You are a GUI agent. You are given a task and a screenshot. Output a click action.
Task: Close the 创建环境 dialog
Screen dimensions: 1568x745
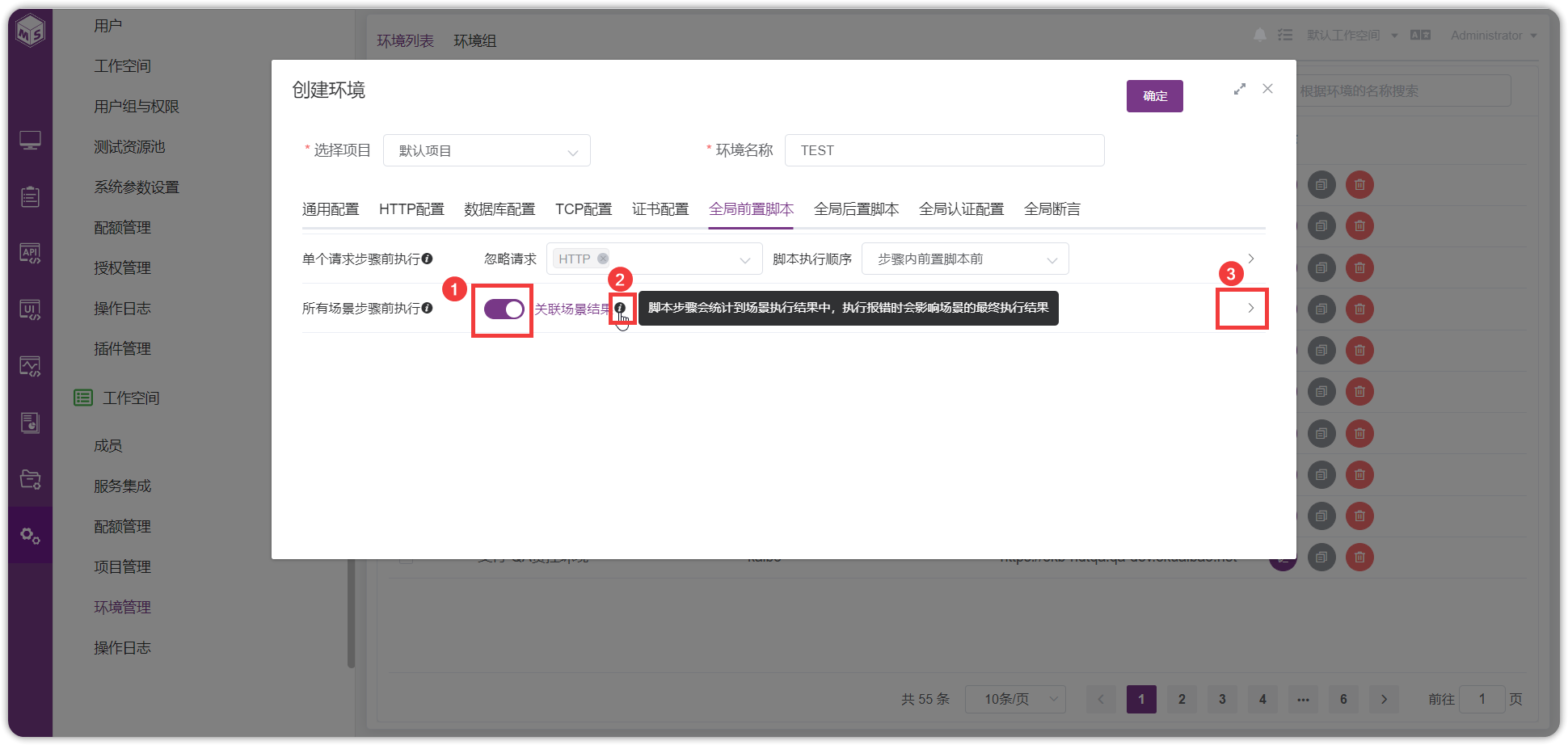1267,89
